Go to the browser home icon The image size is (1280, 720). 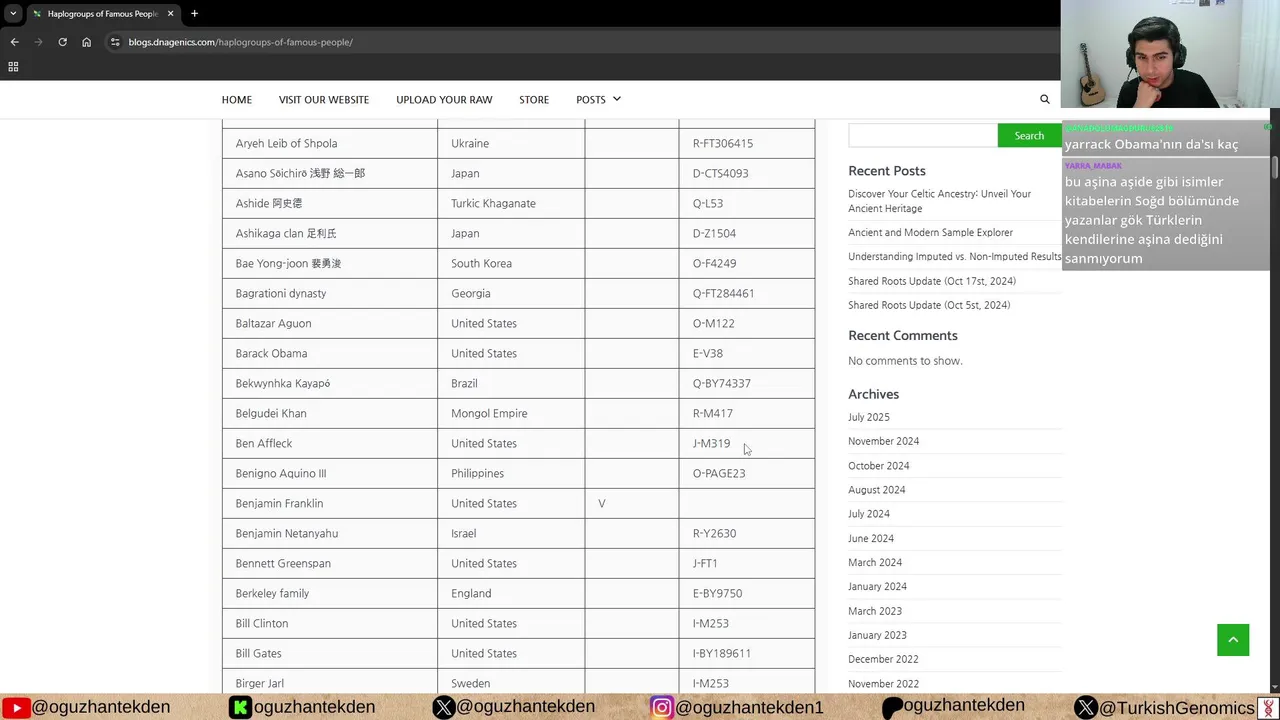(86, 42)
